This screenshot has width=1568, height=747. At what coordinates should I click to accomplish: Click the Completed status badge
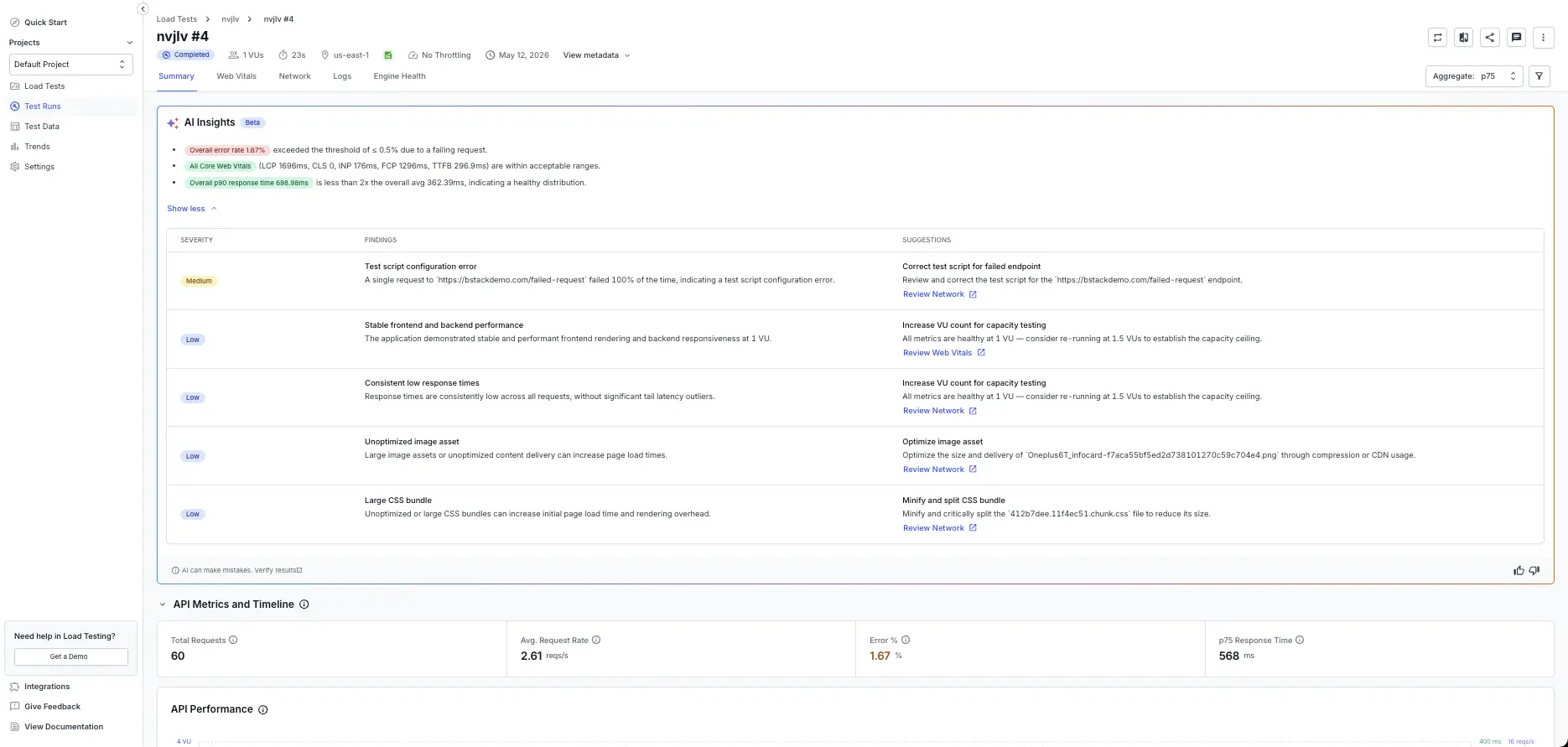point(185,55)
